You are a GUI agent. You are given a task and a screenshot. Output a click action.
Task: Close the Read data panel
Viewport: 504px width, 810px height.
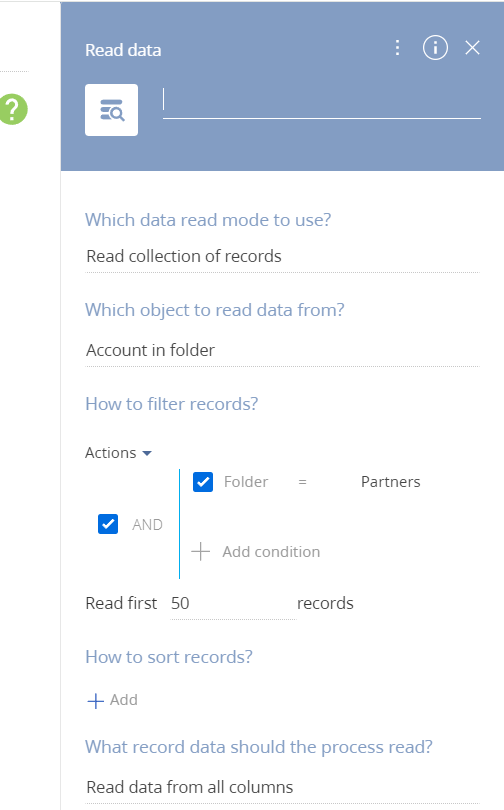click(x=472, y=48)
